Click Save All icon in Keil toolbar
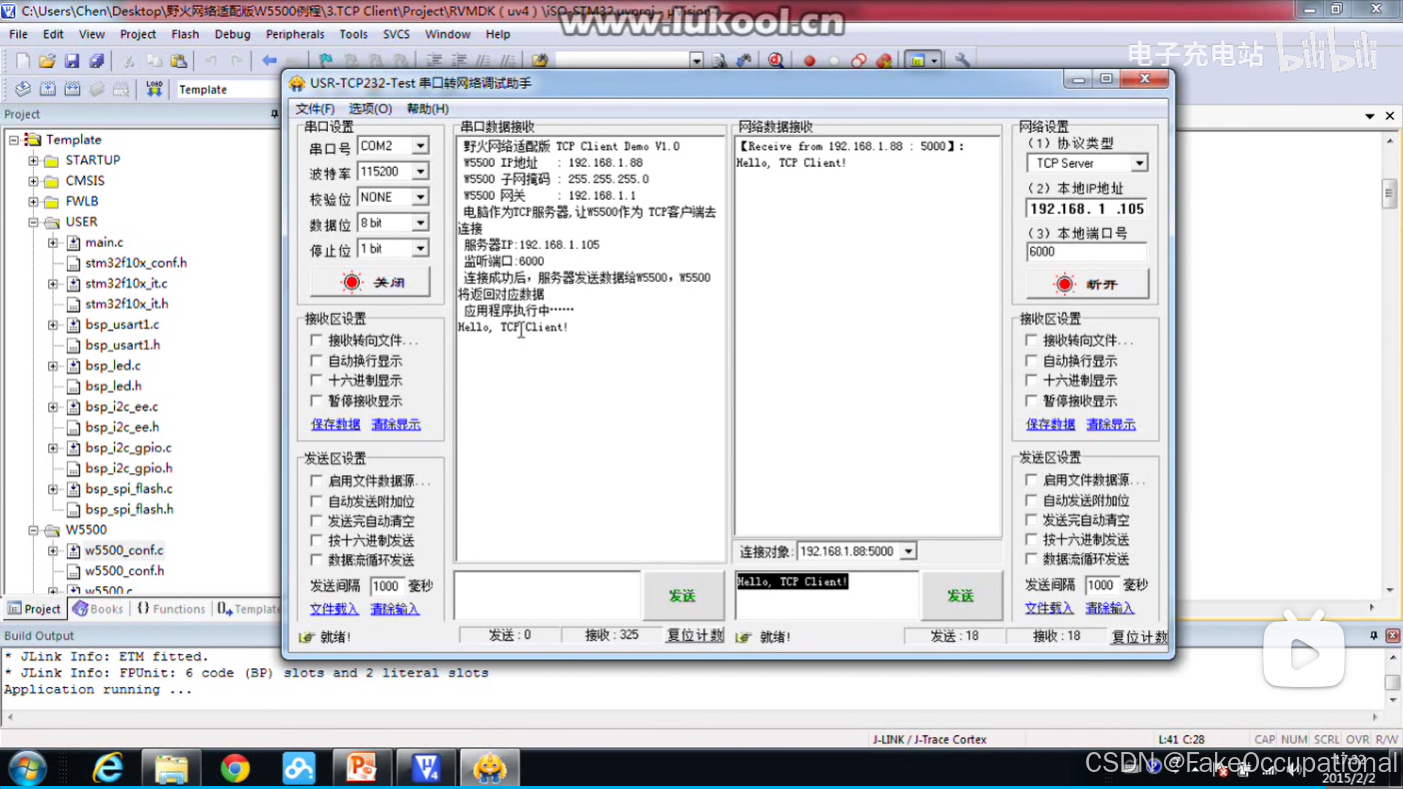 point(96,61)
